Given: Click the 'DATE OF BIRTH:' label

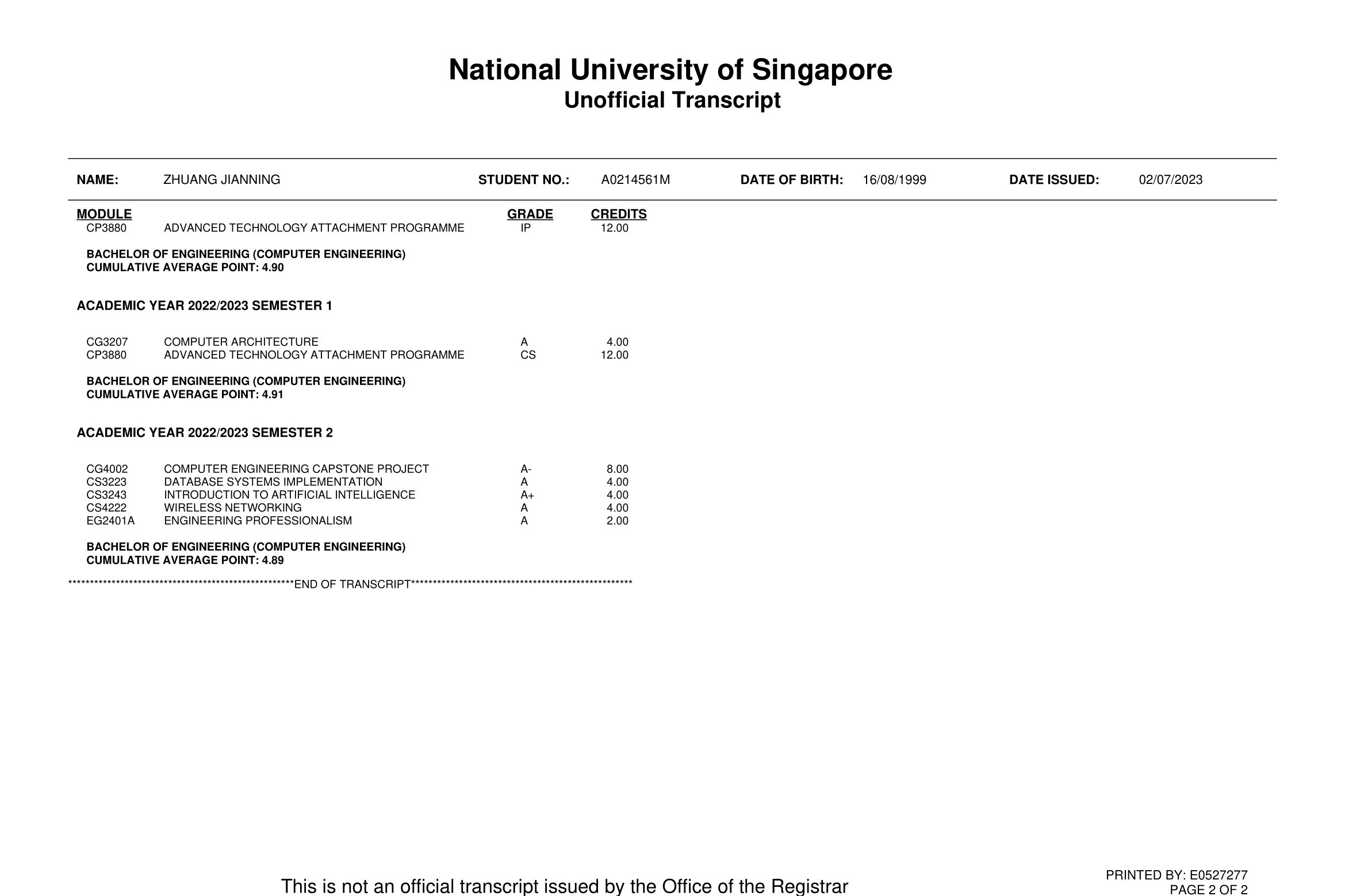Looking at the screenshot, I should coord(792,180).
